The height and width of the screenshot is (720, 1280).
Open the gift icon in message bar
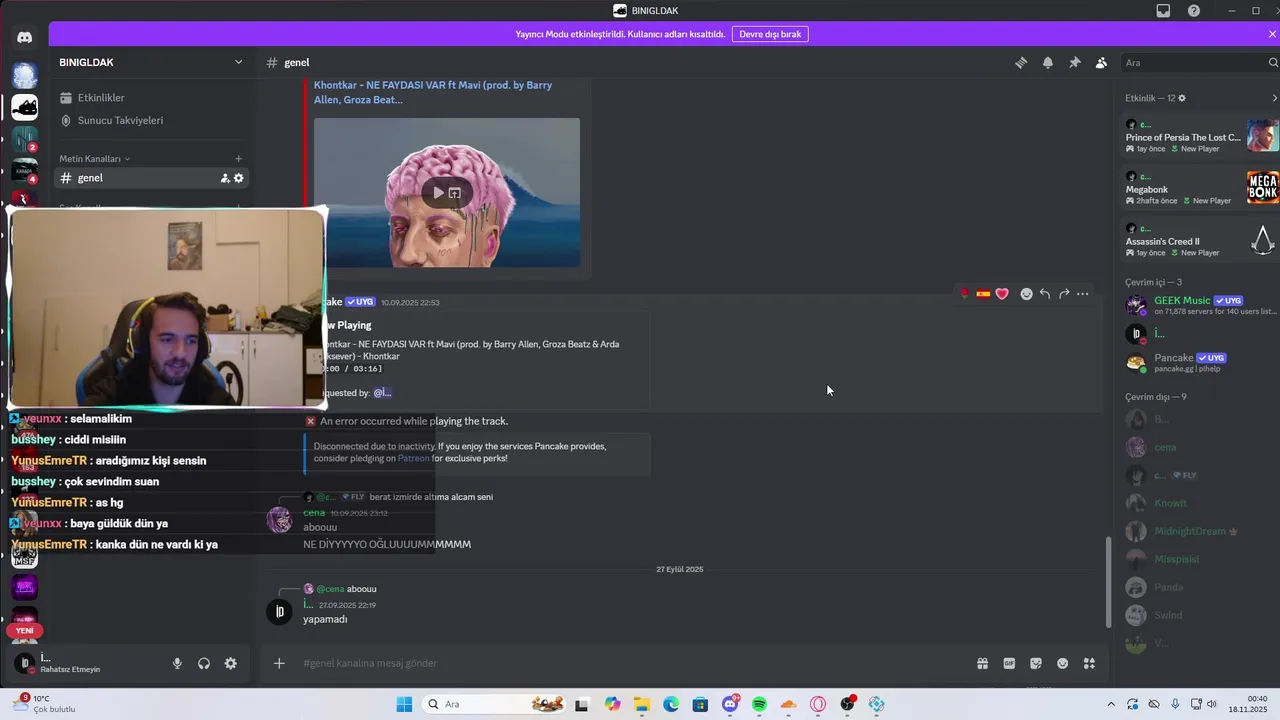(x=983, y=663)
